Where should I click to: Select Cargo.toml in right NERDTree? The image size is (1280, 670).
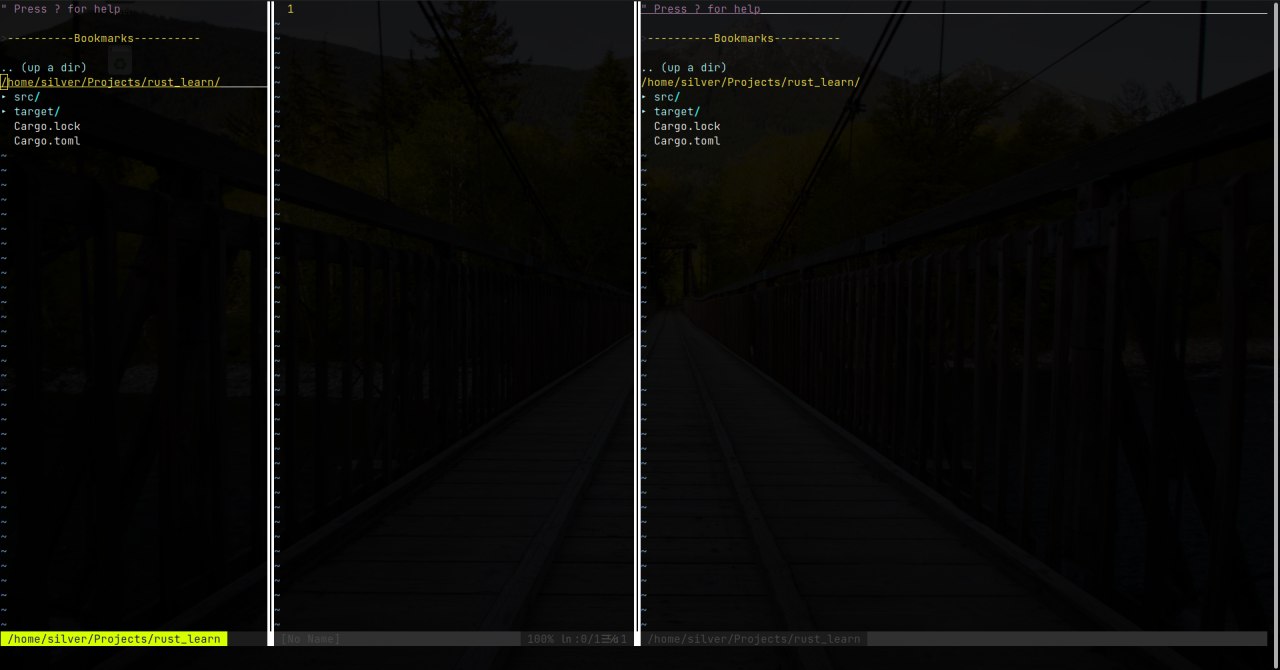pos(687,141)
